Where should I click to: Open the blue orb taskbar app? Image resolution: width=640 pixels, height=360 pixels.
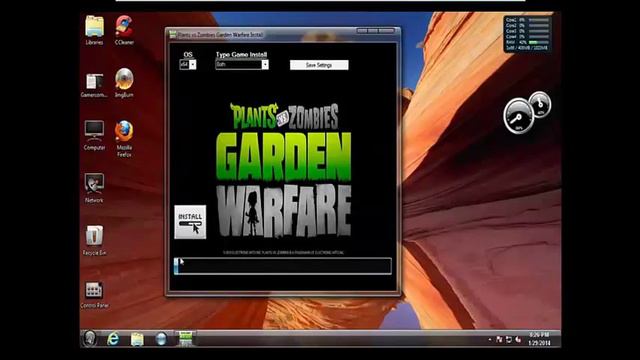161,339
